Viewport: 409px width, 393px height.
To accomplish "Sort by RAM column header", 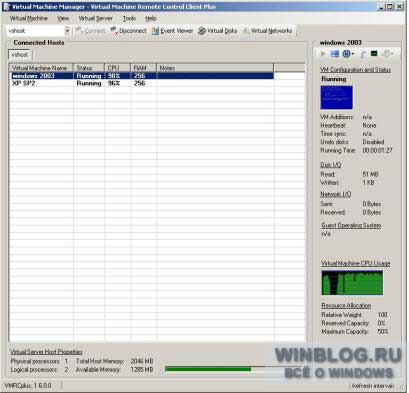I will tap(143, 68).
